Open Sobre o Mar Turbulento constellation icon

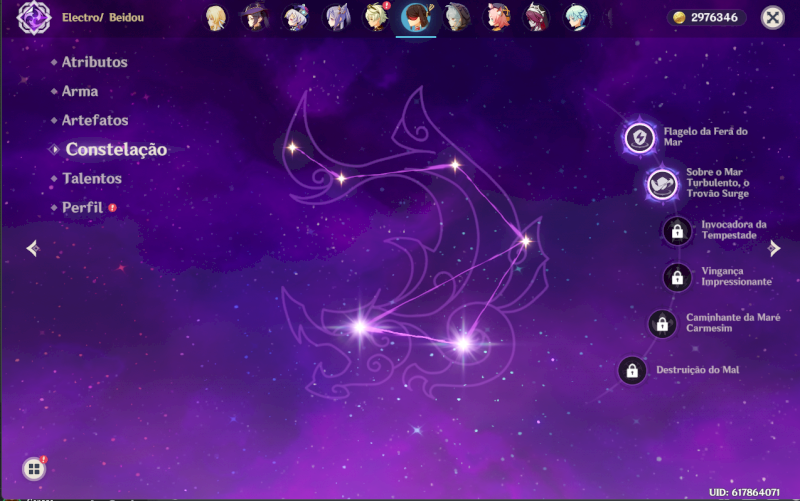662,184
